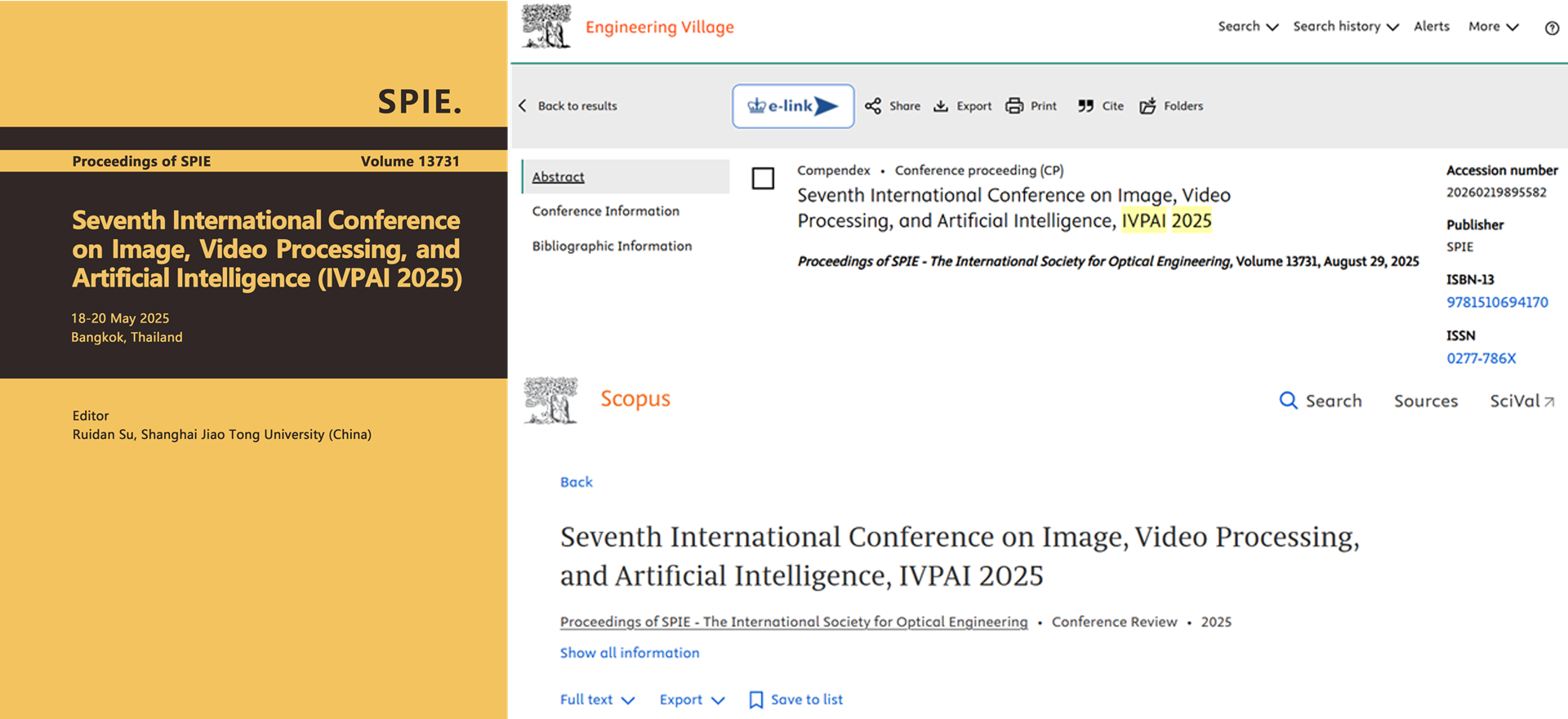Switch to the Conference Information tab
The image size is (1568, 719).
(605, 211)
